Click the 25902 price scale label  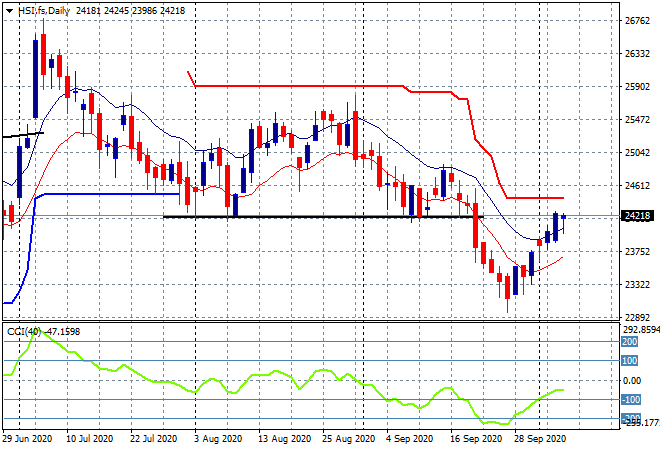(637, 87)
